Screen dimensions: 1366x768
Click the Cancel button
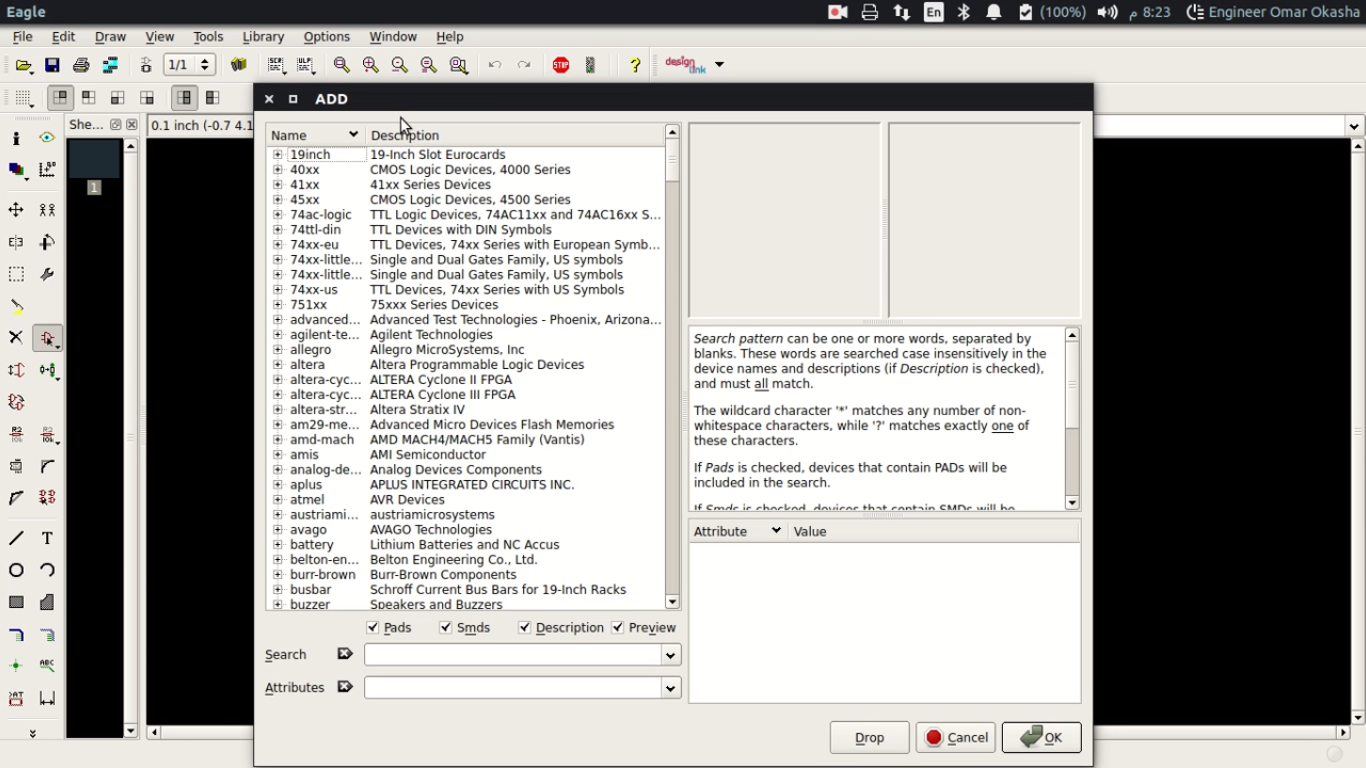pos(956,738)
